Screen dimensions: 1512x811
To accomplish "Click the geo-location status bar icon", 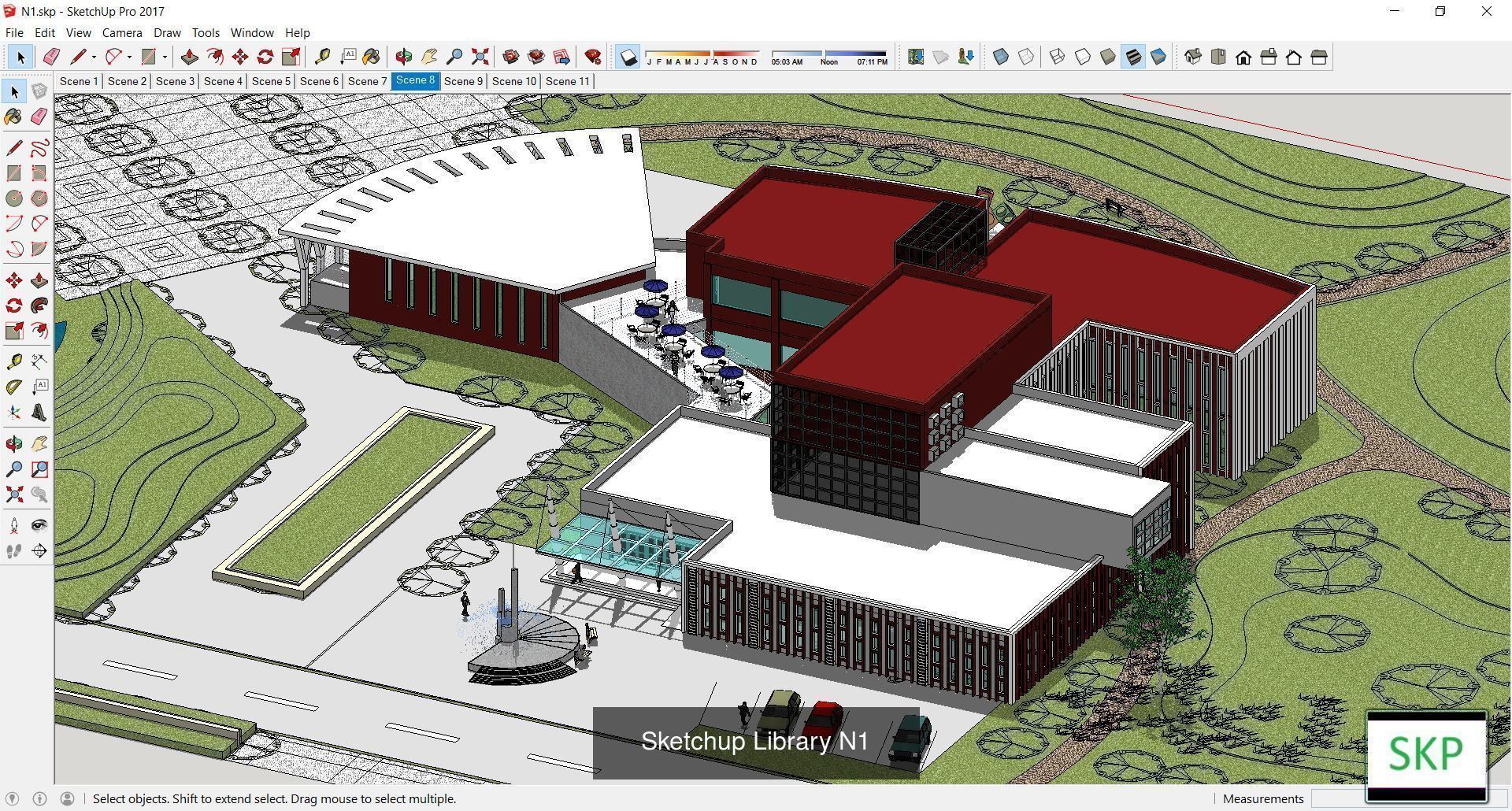I will click(13, 798).
